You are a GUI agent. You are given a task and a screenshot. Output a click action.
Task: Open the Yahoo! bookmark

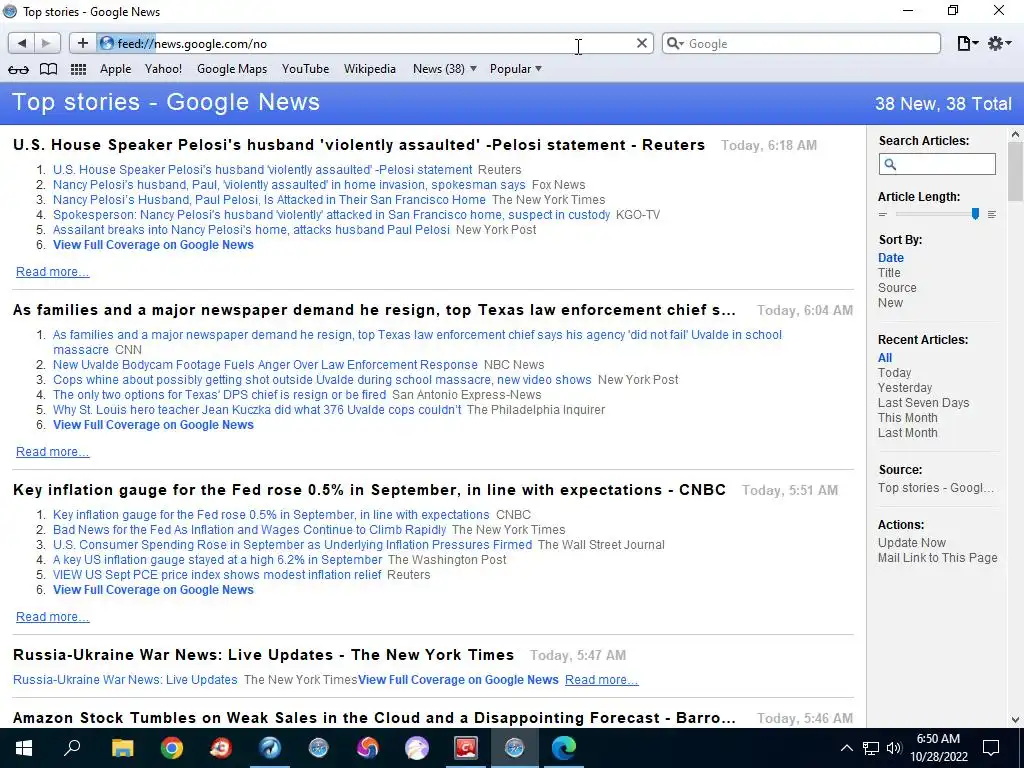tap(163, 69)
